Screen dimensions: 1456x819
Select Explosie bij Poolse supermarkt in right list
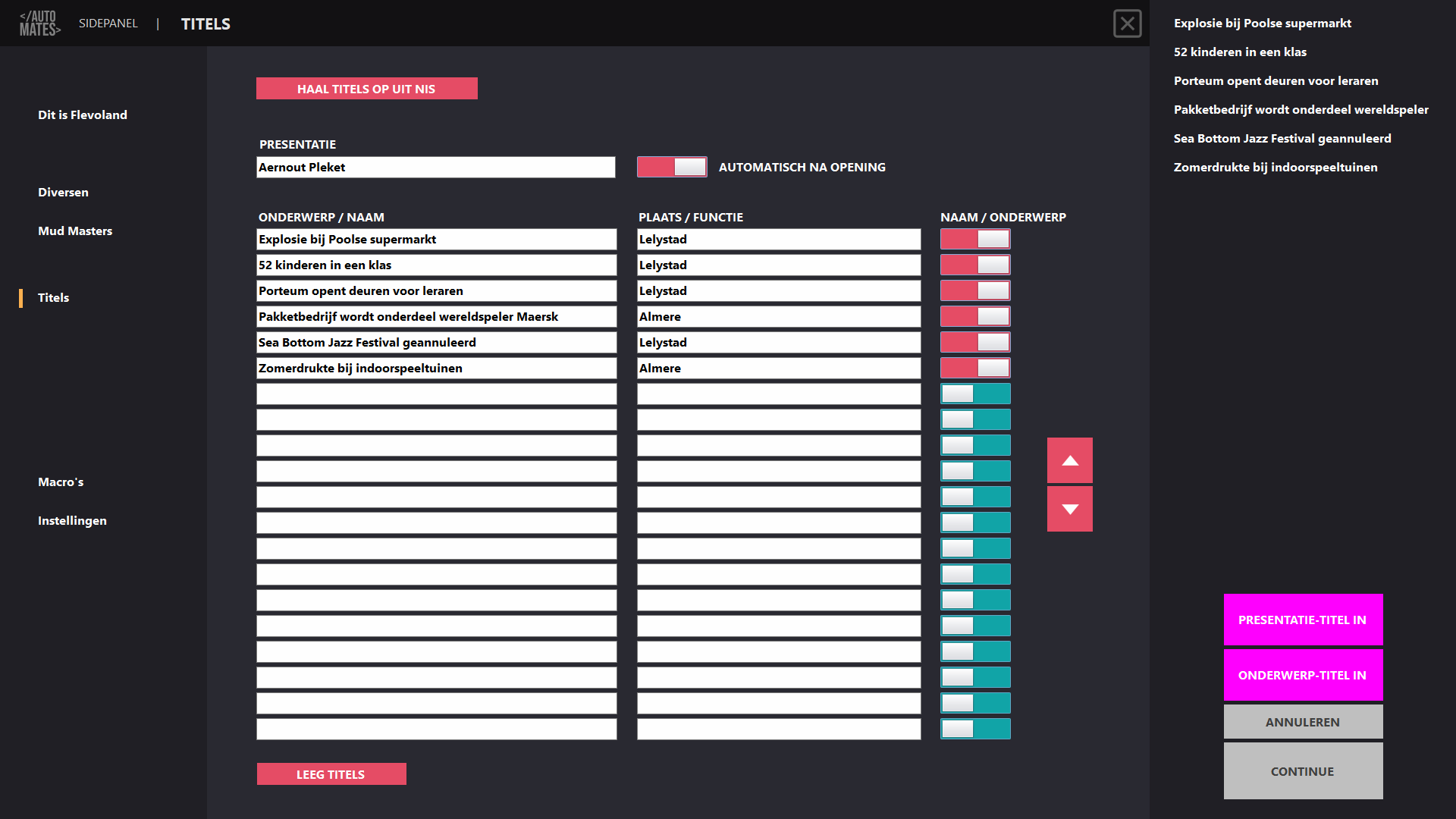tap(1263, 23)
